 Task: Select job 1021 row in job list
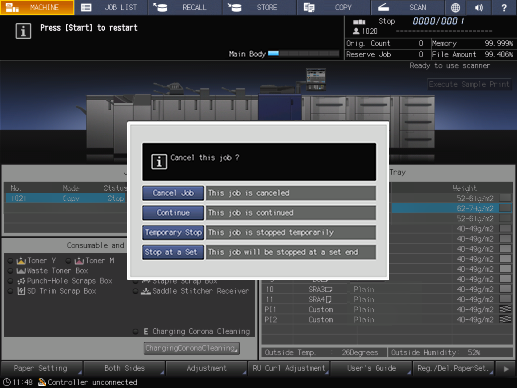pyautogui.click(x=66, y=198)
